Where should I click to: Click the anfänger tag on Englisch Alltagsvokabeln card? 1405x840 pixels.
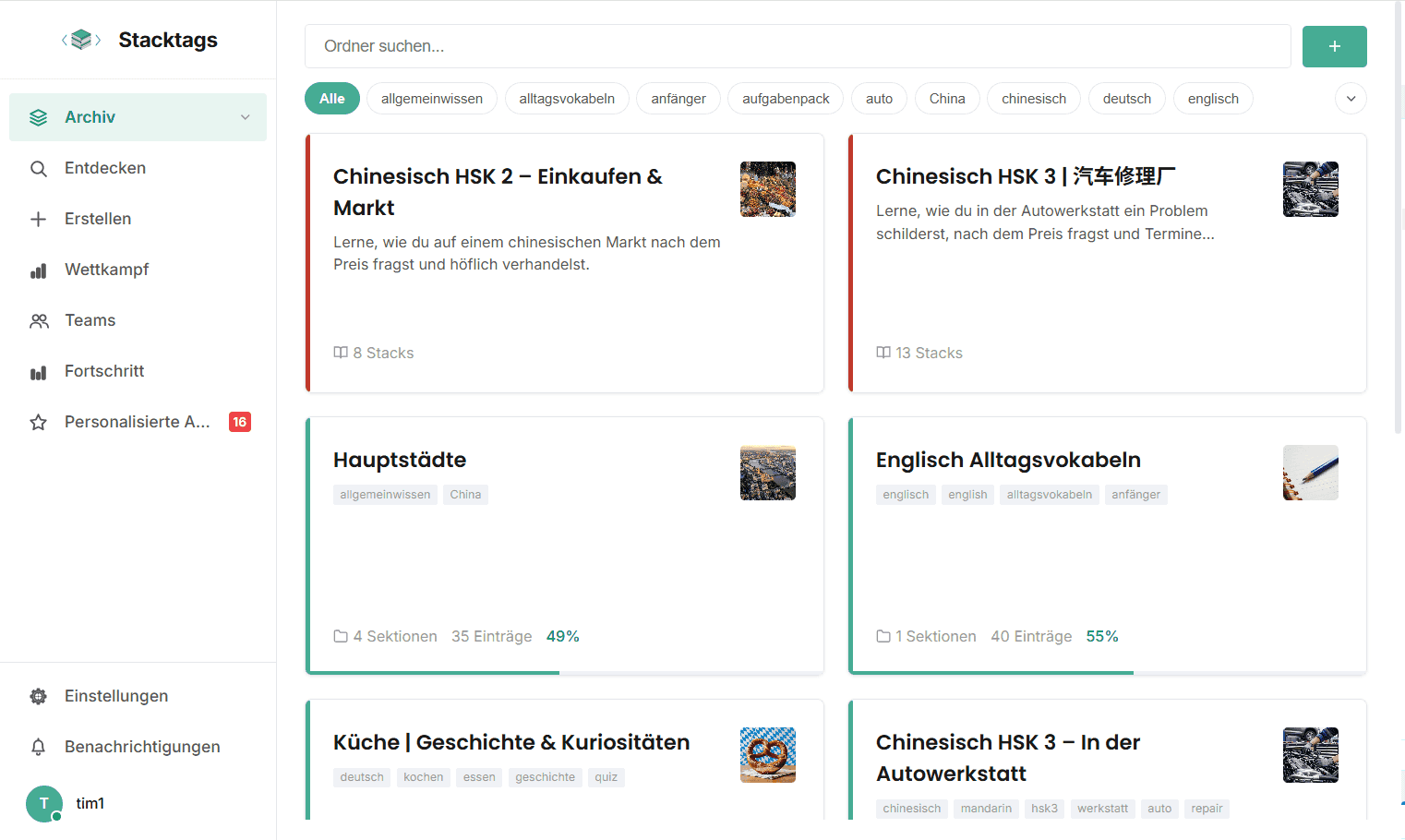coord(1135,495)
